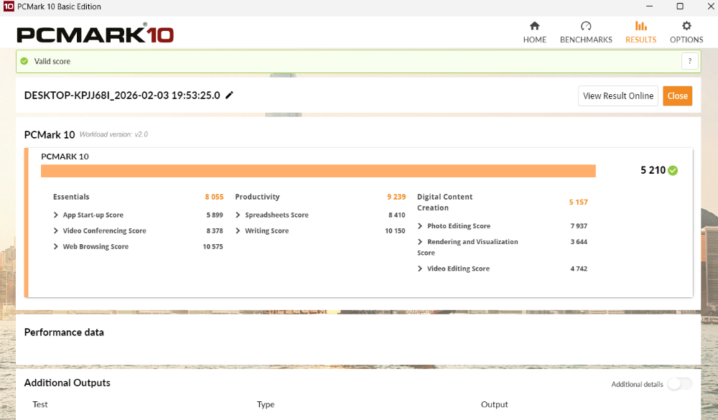Viewport: 718px width, 420px height.
Task: Minimize the PCMark 10 window
Action: 649,6
